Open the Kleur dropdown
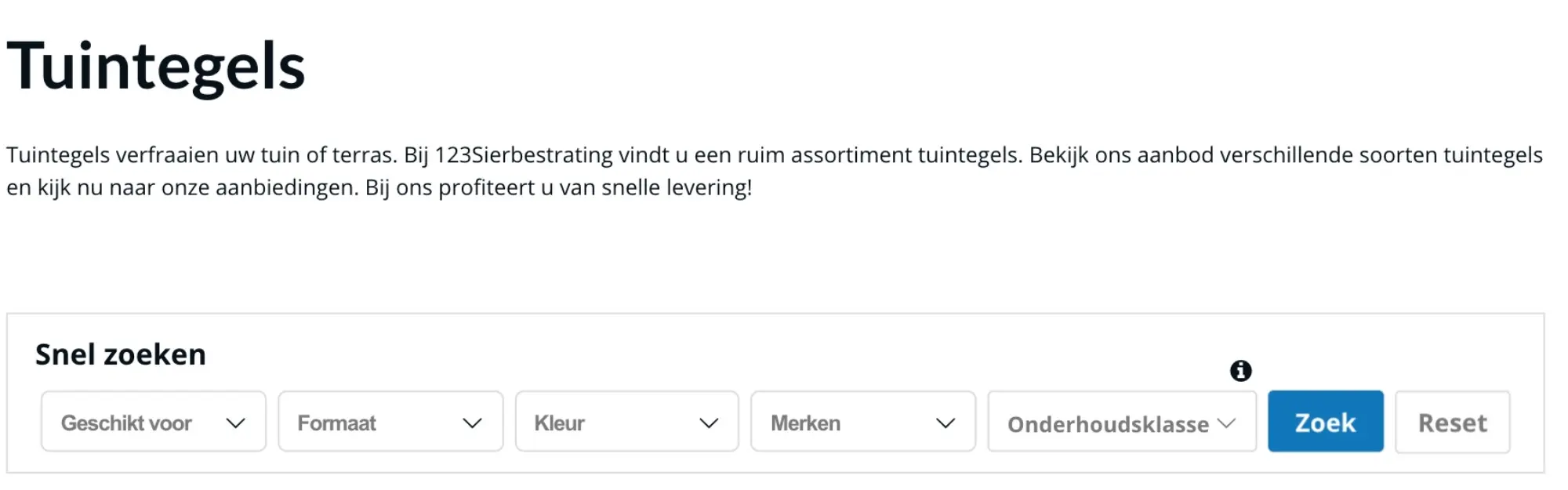Screen dimensions: 1568x490 [x=626, y=422]
